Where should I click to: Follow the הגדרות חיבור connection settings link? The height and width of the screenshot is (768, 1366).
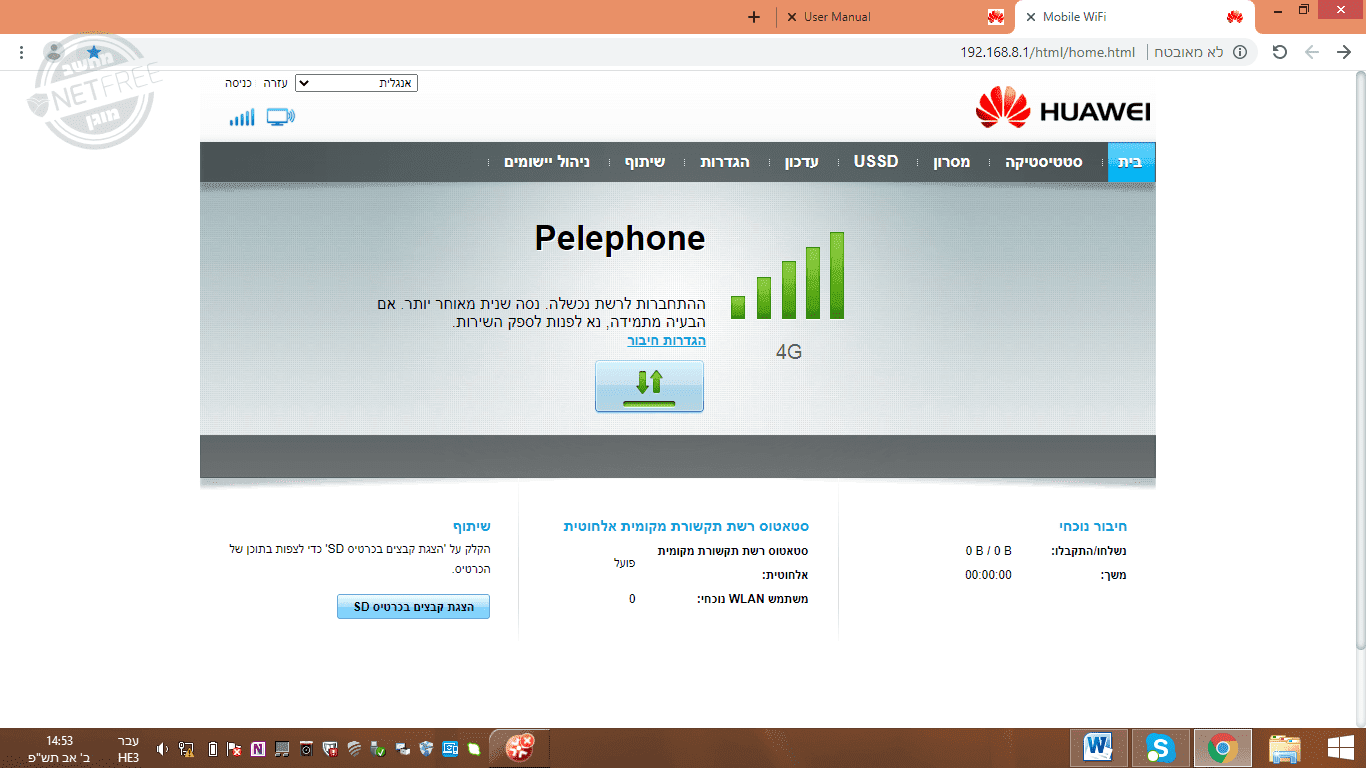[667, 341]
